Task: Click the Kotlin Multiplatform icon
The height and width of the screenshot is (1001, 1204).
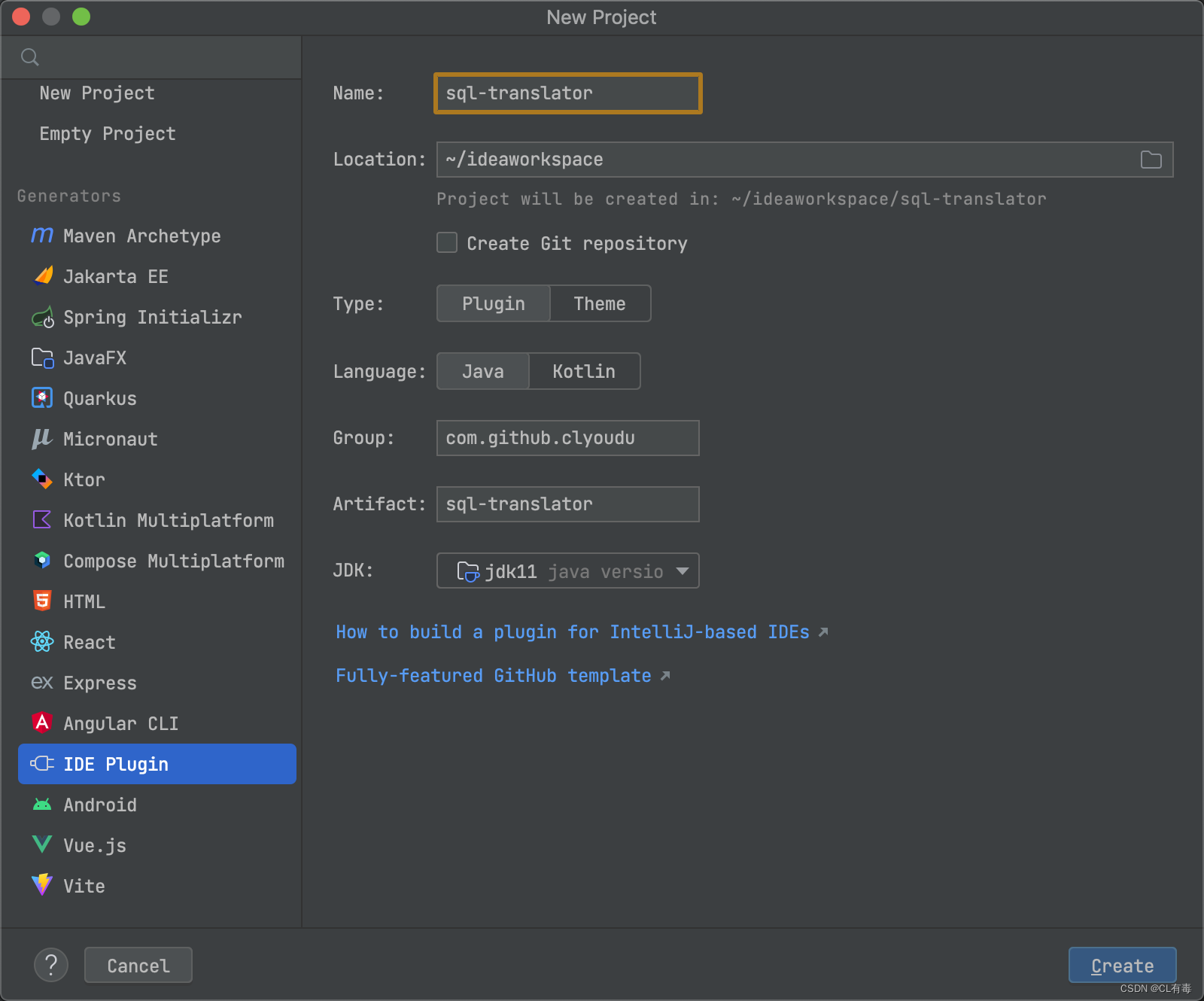Action: [42, 519]
